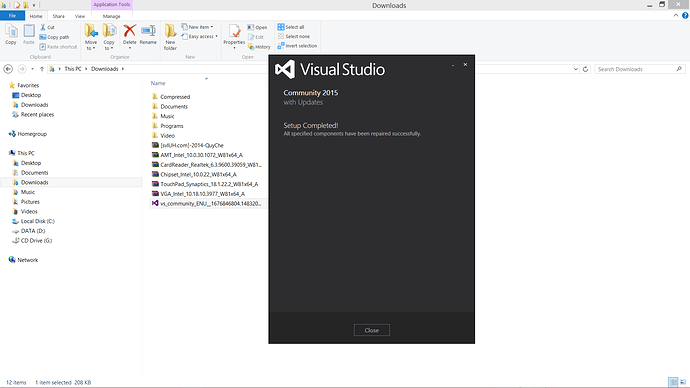Refresh the Downloads folder view

585,69
